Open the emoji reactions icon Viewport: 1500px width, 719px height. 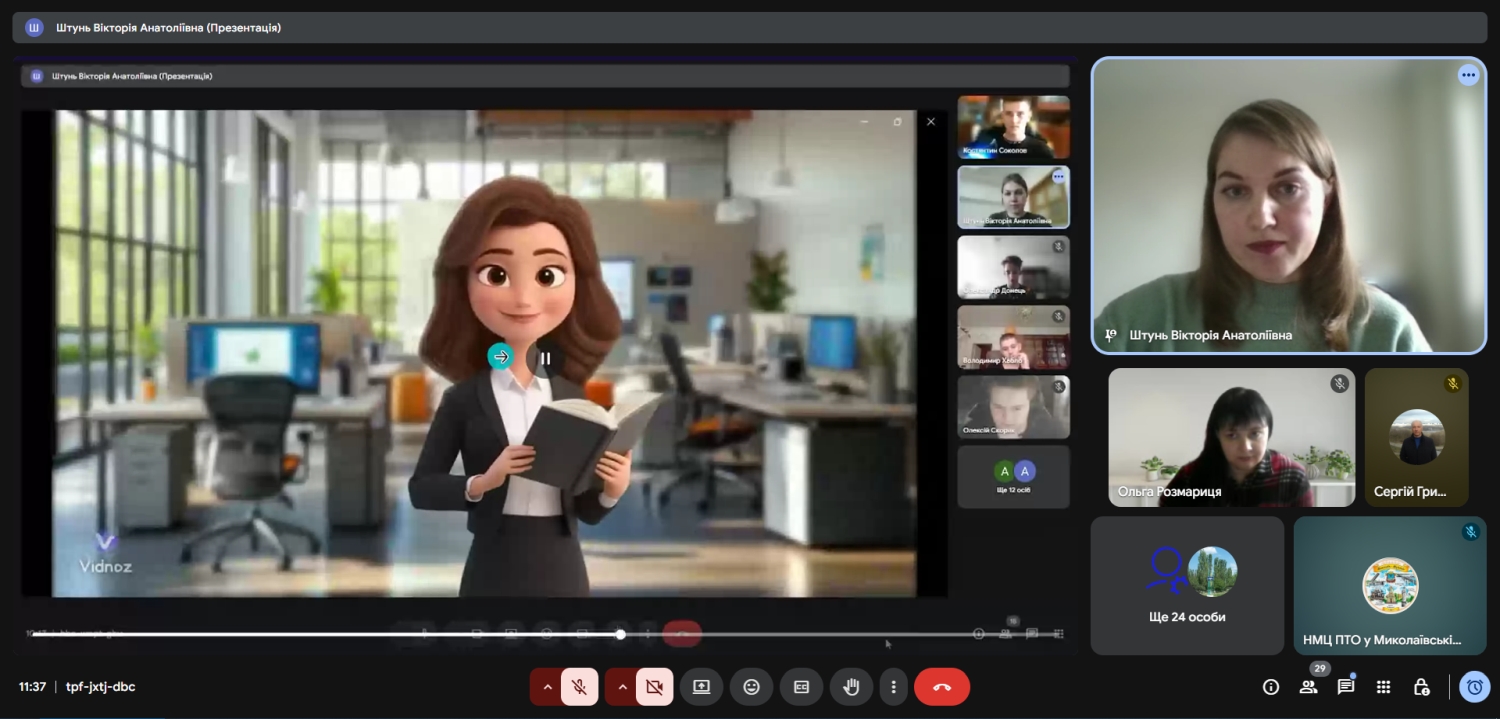tap(751, 687)
